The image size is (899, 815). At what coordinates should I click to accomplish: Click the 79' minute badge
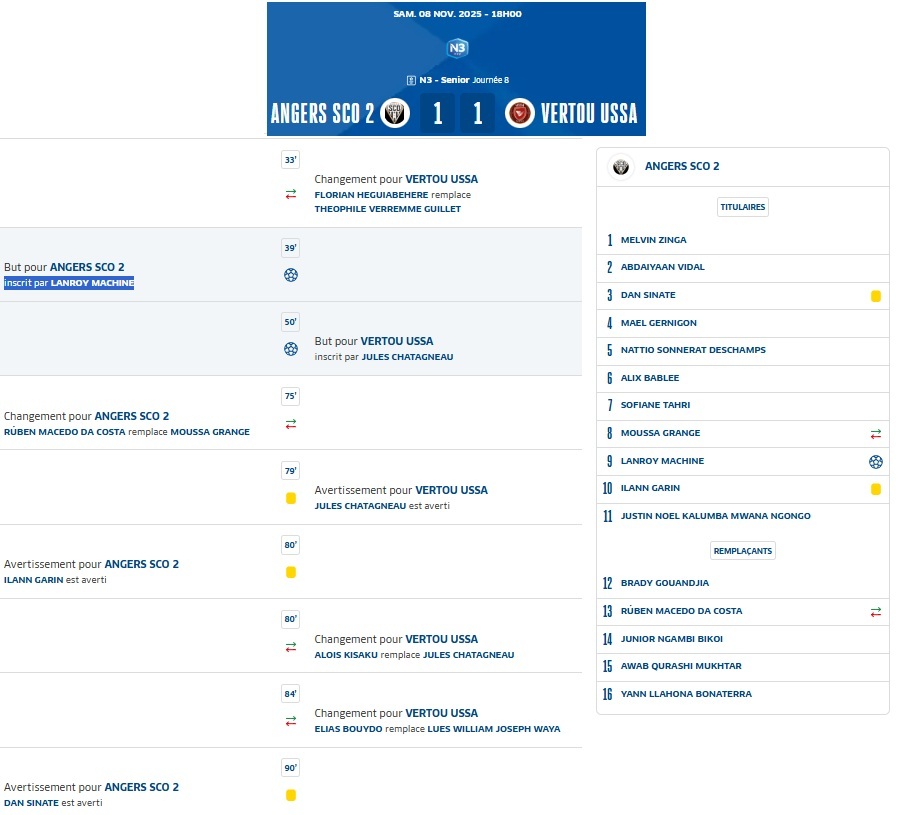[x=291, y=470]
